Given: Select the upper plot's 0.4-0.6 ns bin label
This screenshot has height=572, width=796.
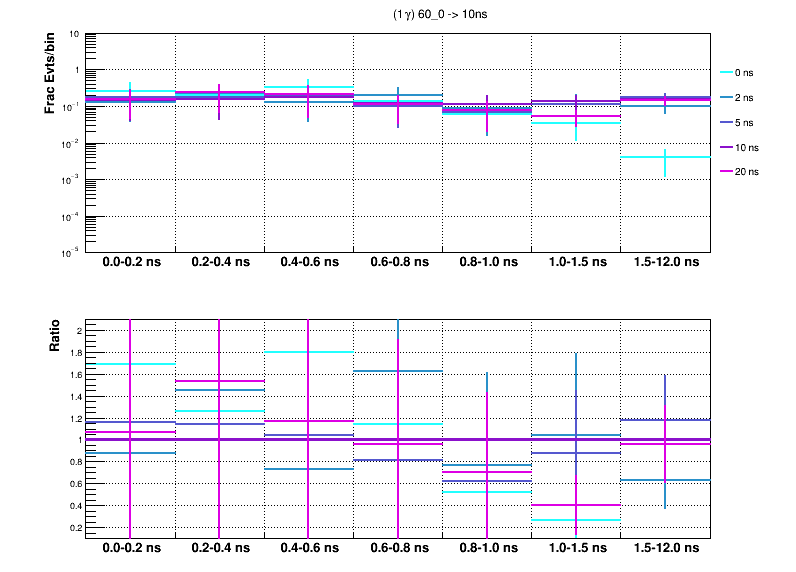Looking at the screenshot, I should pyautogui.click(x=309, y=262).
